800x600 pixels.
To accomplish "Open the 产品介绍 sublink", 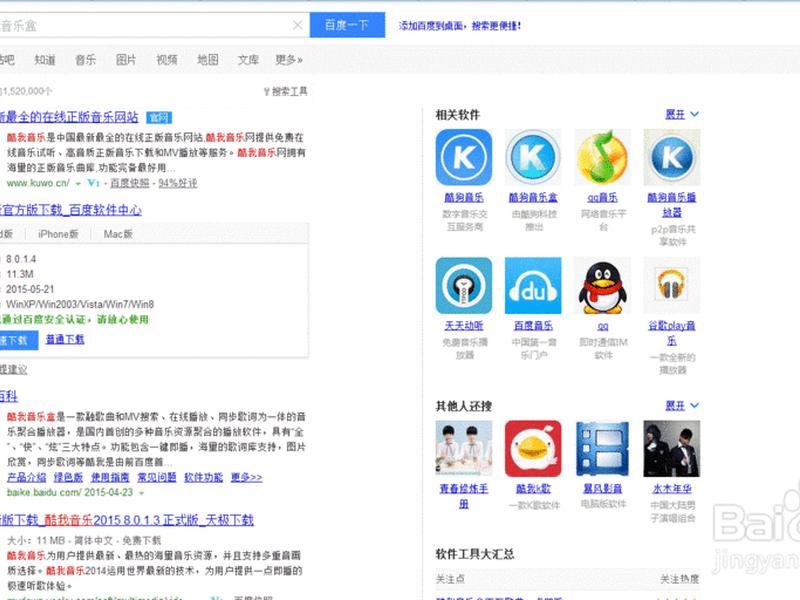I will pos(27,477).
